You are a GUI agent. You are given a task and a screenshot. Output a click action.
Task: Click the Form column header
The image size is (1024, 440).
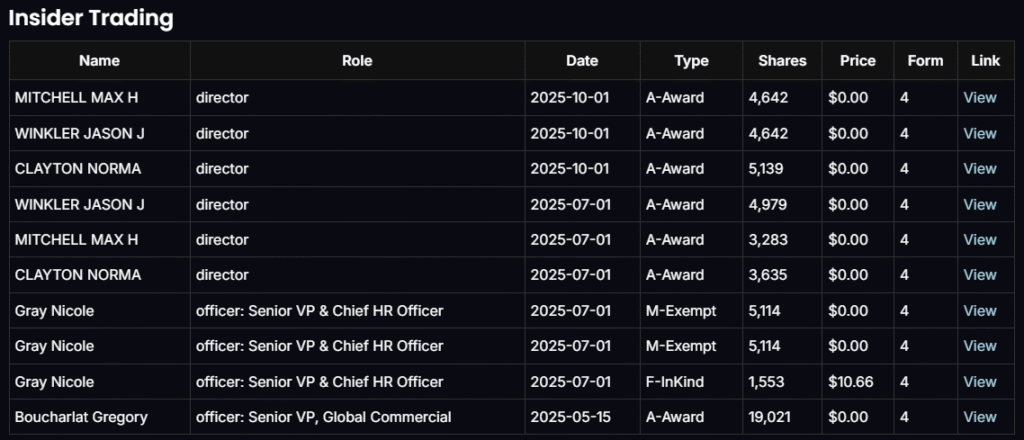pyautogui.click(x=925, y=61)
